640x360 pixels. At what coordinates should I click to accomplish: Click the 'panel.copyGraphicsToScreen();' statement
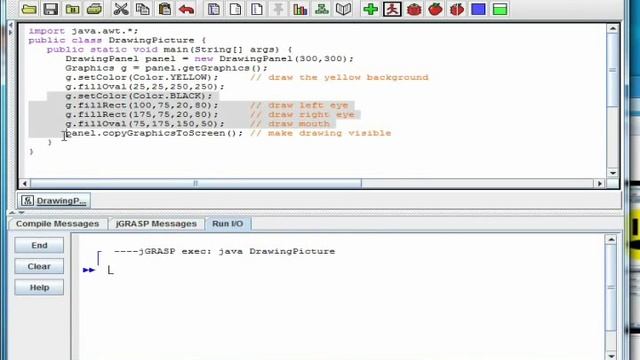coord(154,133)
